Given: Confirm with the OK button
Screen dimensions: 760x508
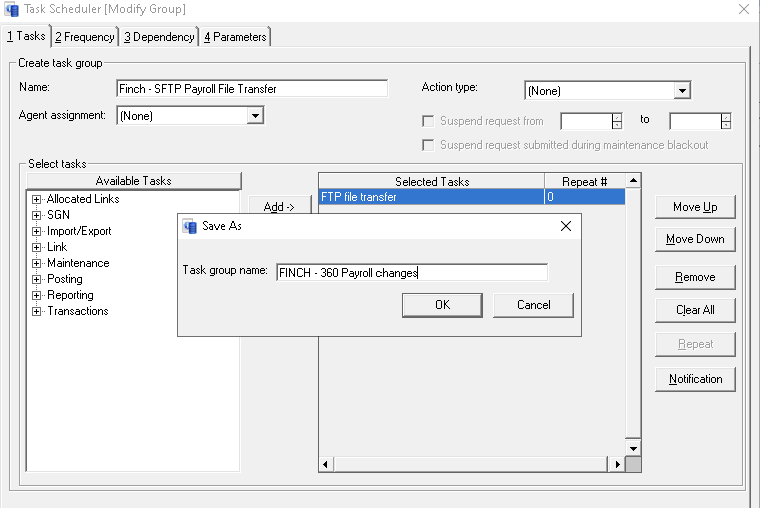Looking at the screenshot, I should click(442, 305).
